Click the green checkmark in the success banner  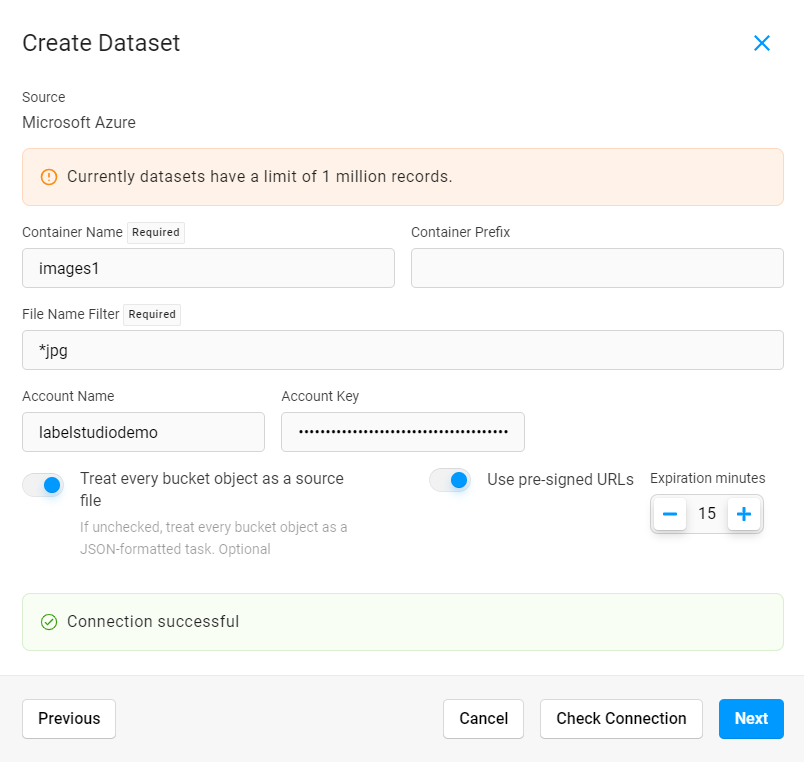tap(48, 621)
